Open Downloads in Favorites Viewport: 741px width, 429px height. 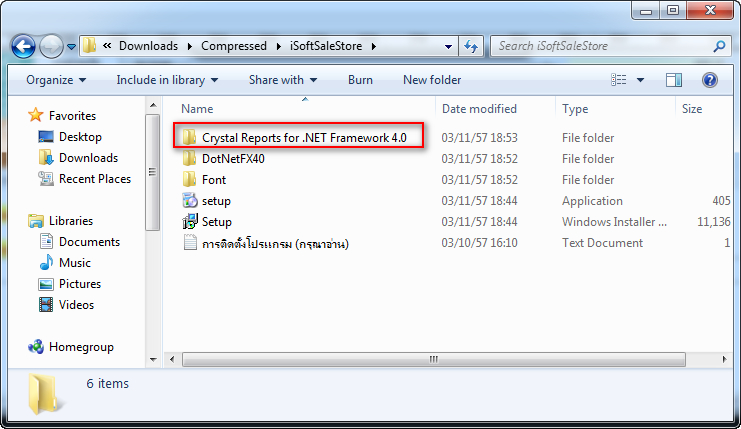[x=88, y=158]
